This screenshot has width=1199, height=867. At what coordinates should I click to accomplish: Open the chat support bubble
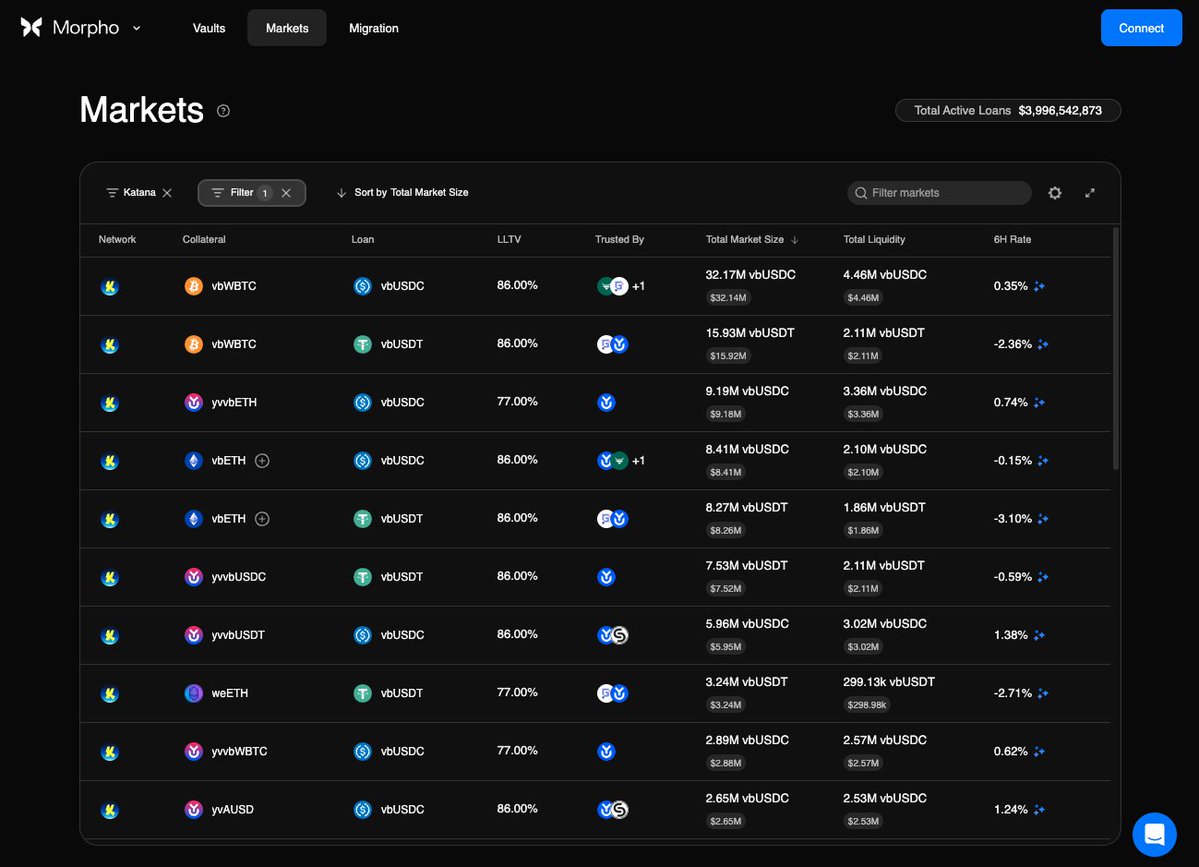[1154, 834]
